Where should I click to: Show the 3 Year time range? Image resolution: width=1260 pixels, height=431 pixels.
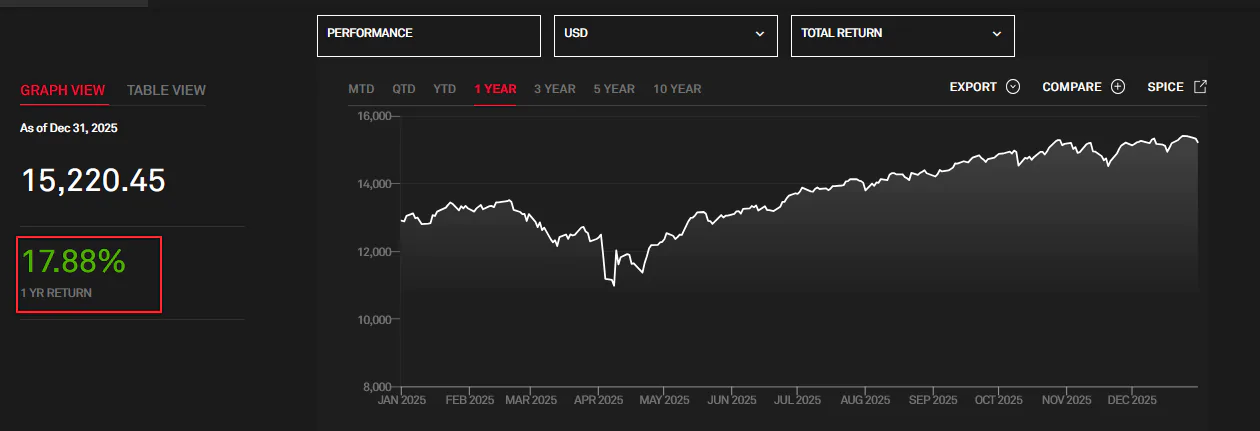[554, 89]
